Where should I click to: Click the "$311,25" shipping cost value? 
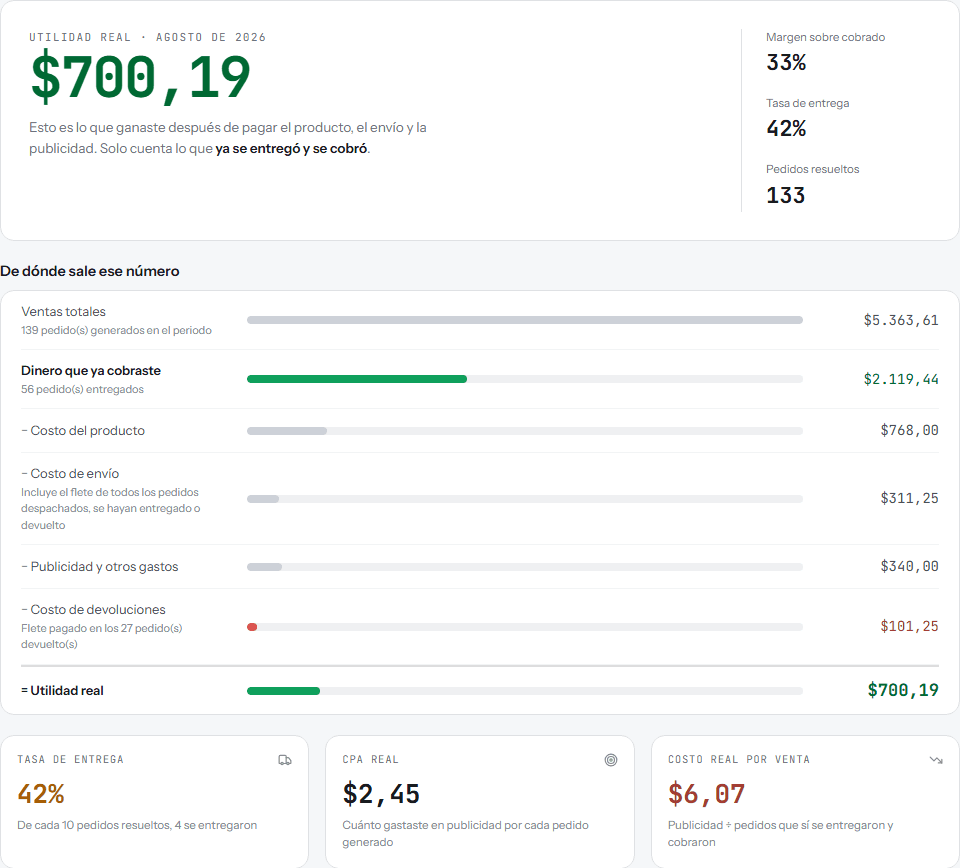pos(909,498)
